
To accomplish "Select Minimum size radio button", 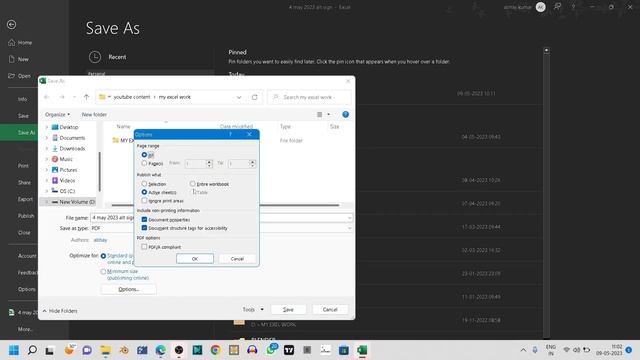I will coord(103,271).
